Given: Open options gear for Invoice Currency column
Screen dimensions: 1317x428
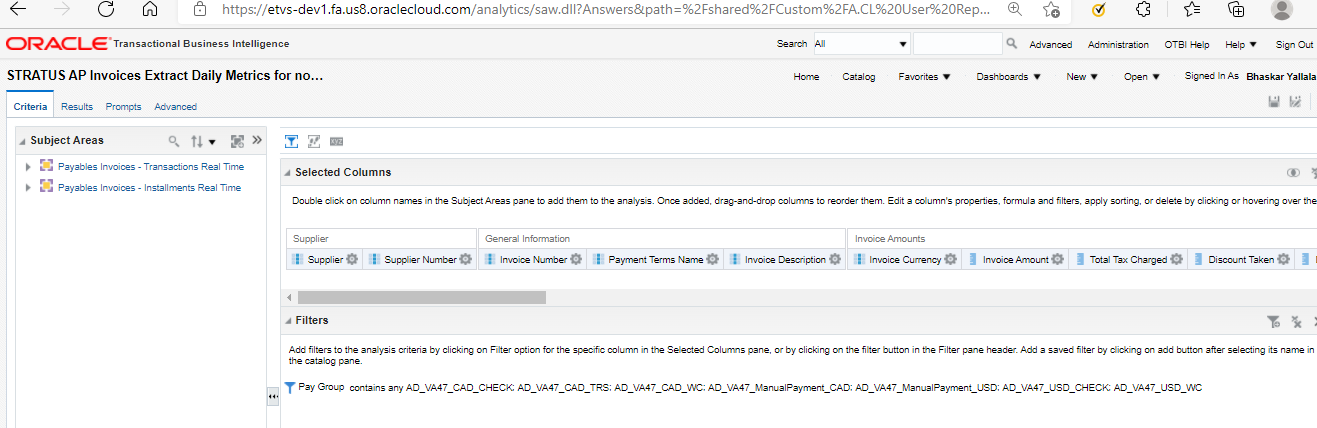Looking at the screenshot, I should [x=951, y=259].
